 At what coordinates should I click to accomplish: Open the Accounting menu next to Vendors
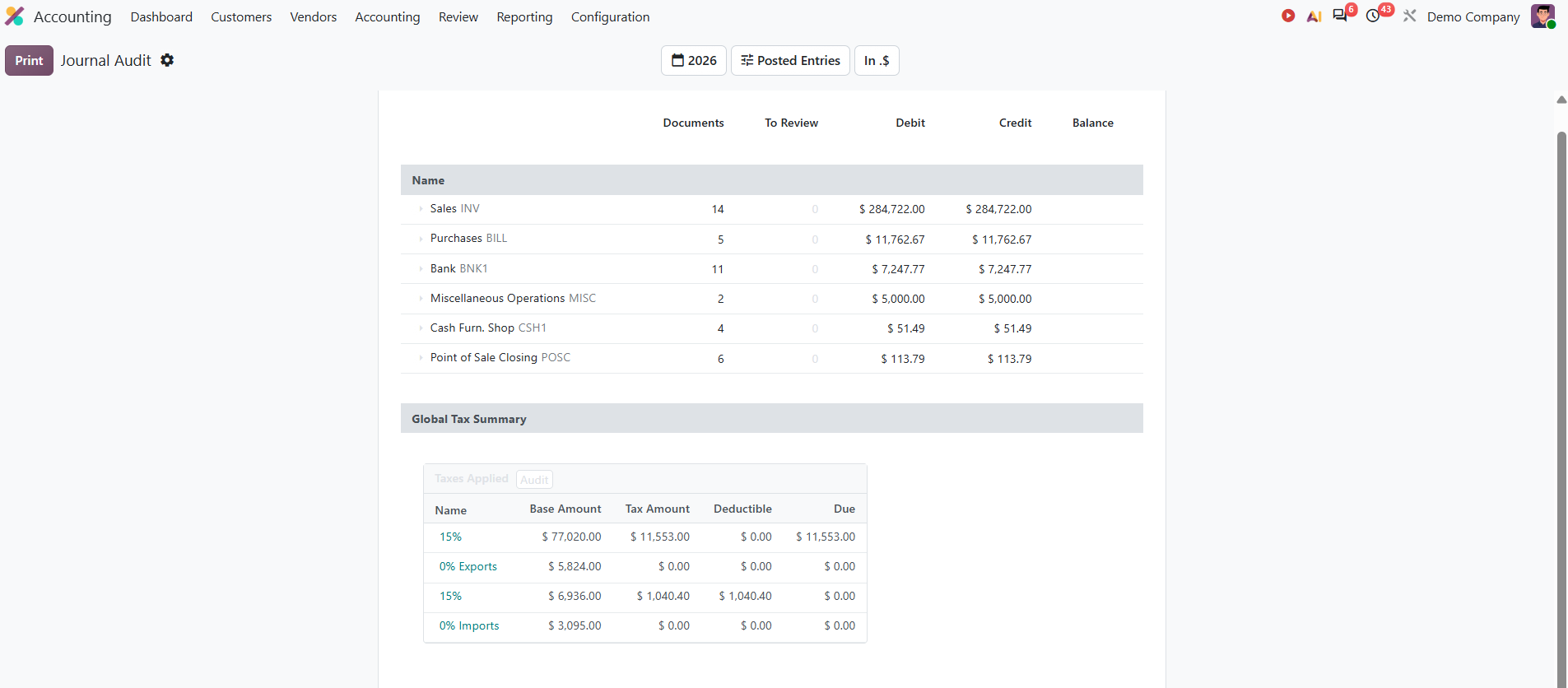click(388, 16)
